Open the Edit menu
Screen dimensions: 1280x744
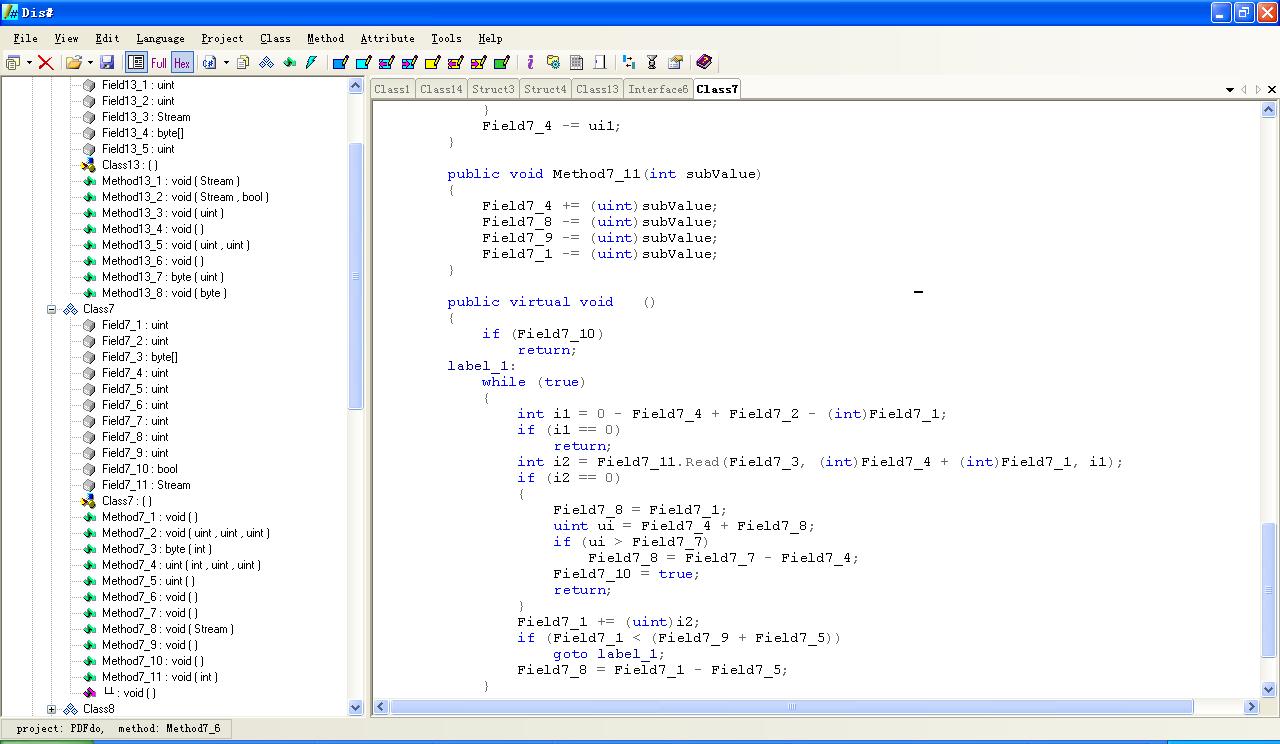click(x=107, y=38)
